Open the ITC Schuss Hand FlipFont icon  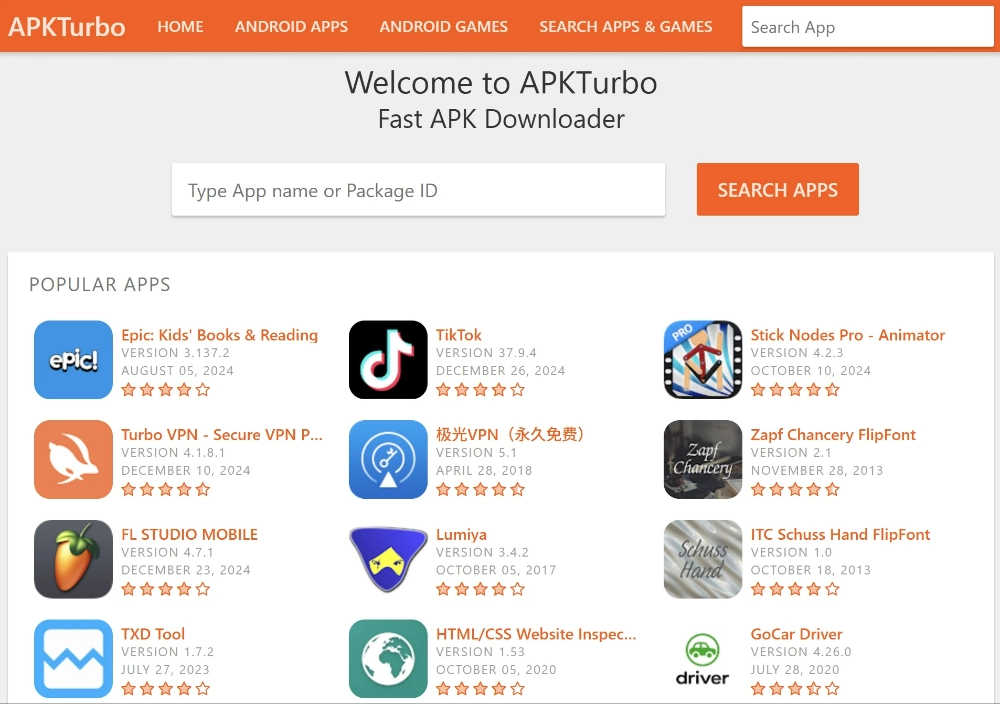point(702,559)
